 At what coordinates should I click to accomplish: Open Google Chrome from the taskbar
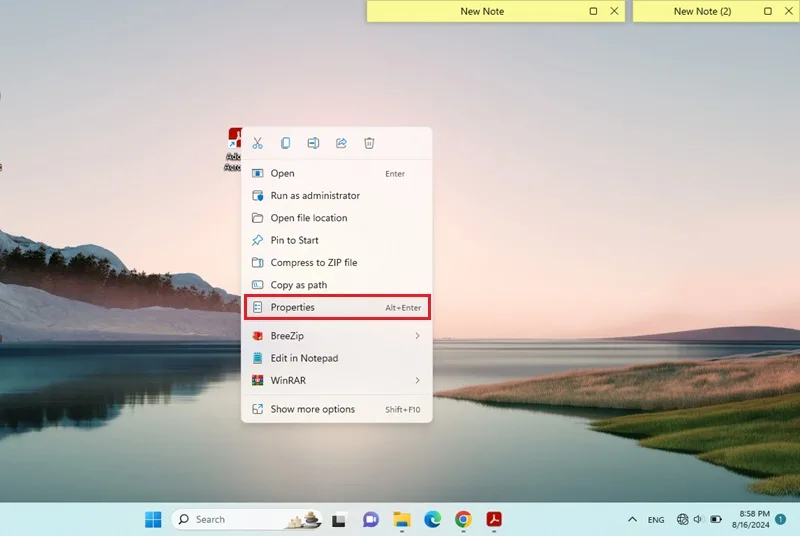coord(463,520)
